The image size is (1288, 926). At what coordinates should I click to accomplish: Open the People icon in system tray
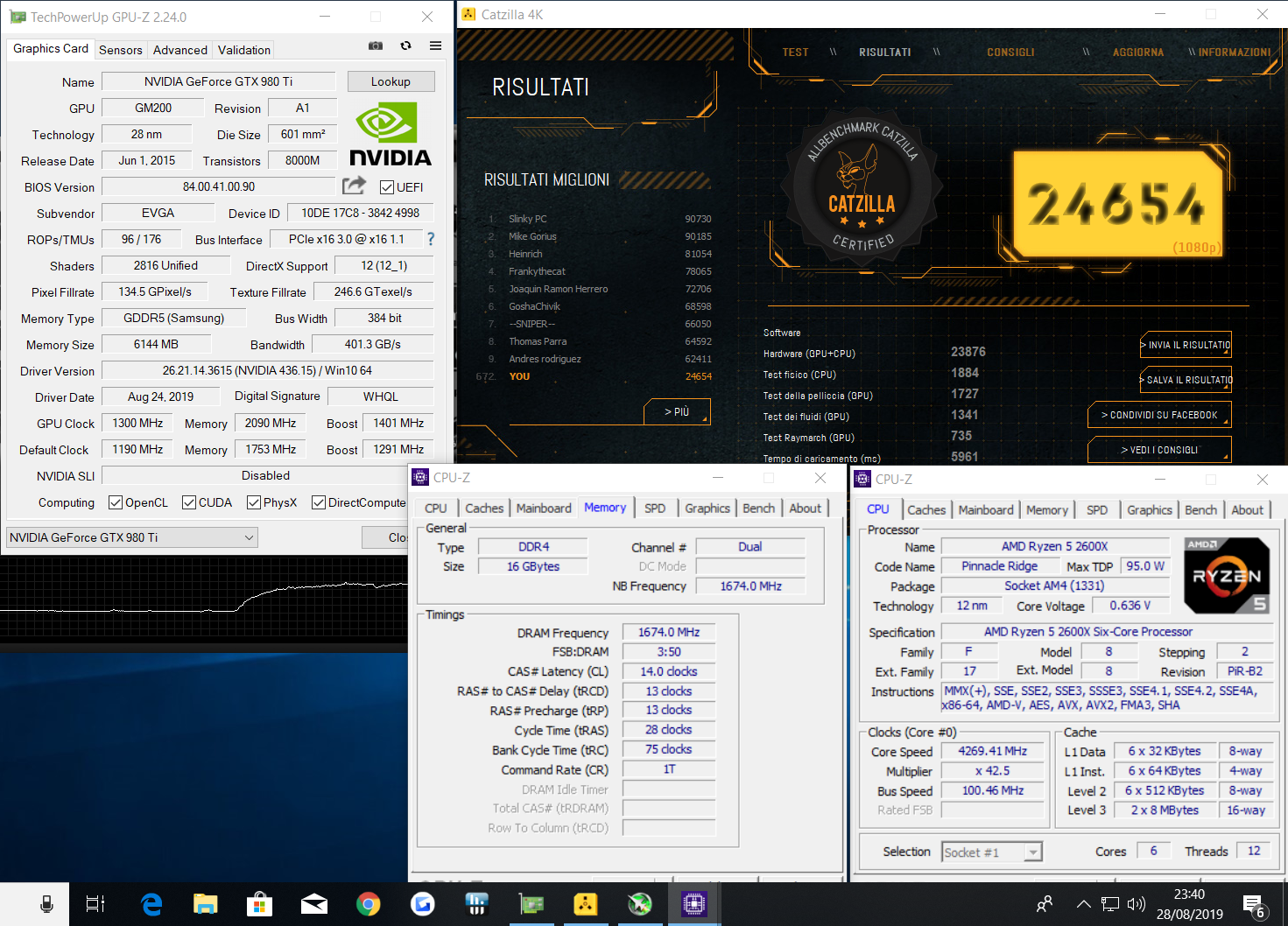pos(1045,904)
